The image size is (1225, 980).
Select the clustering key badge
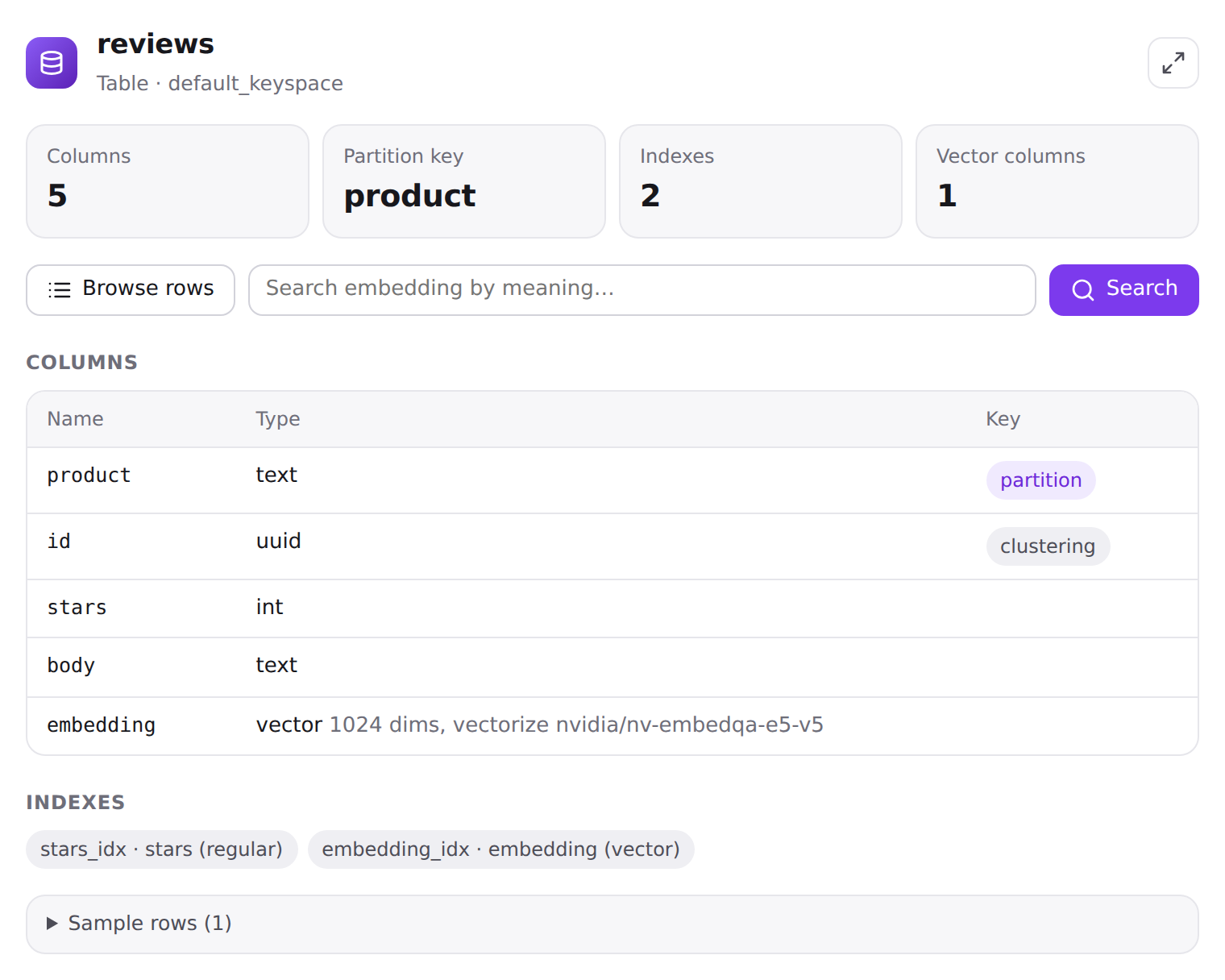point(1048,546)
